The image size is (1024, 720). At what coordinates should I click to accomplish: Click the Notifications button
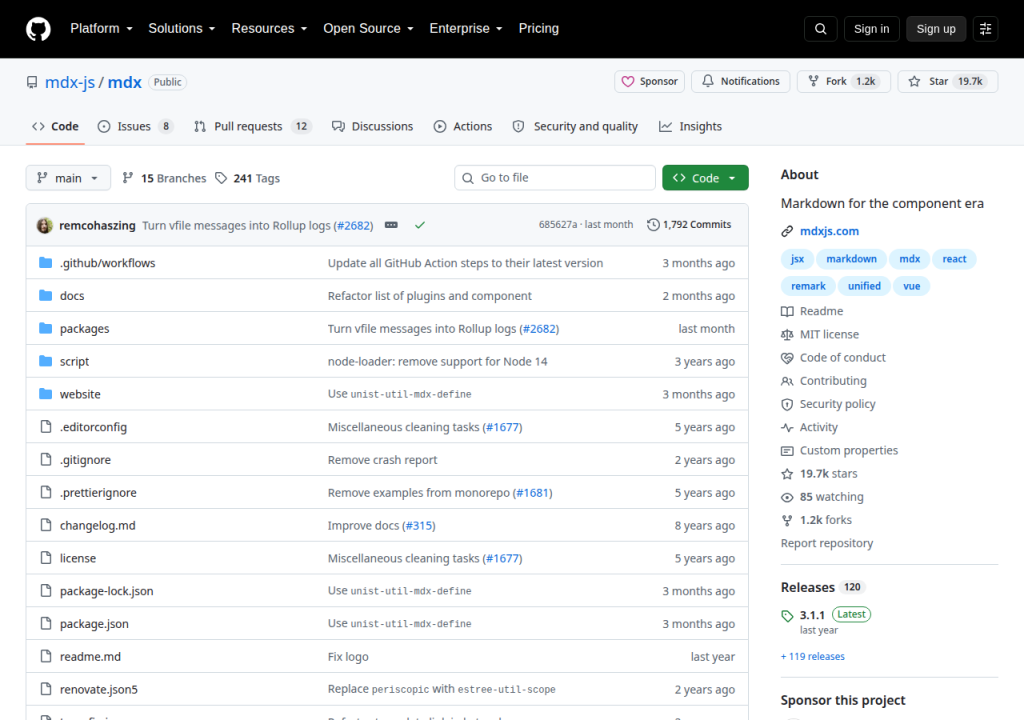741,82
